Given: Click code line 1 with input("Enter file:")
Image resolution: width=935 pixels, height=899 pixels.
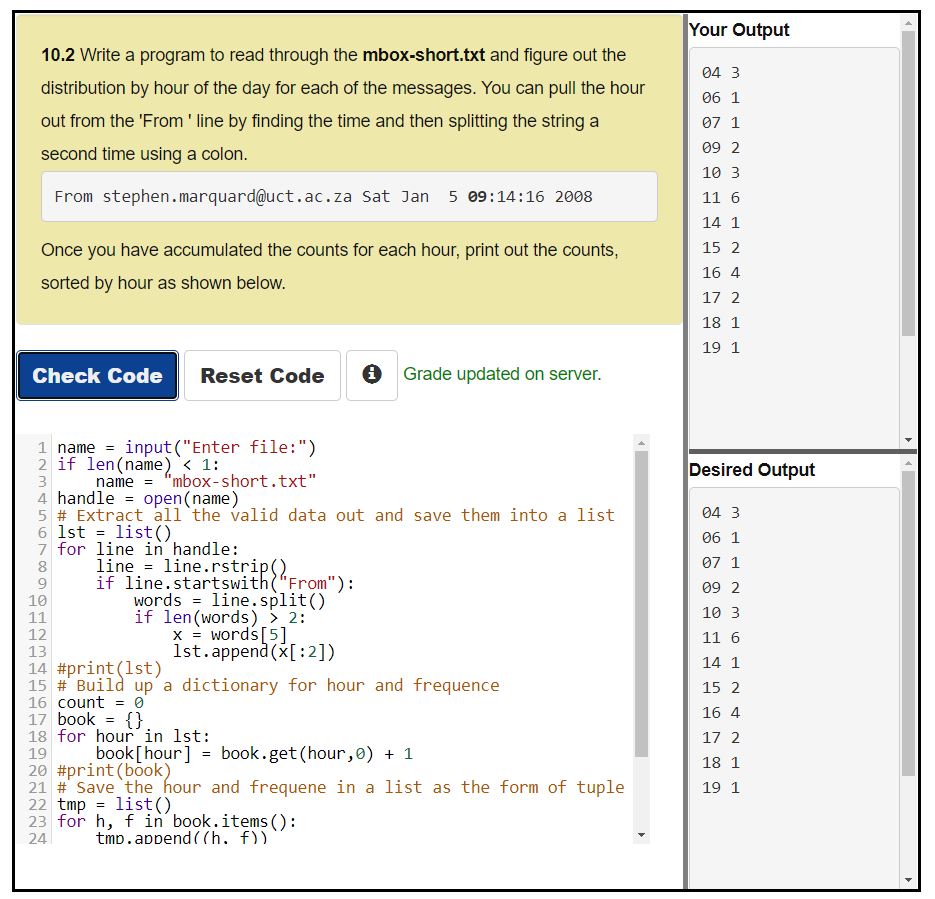Looking at the screenshot, I should (x=187, y=447).
